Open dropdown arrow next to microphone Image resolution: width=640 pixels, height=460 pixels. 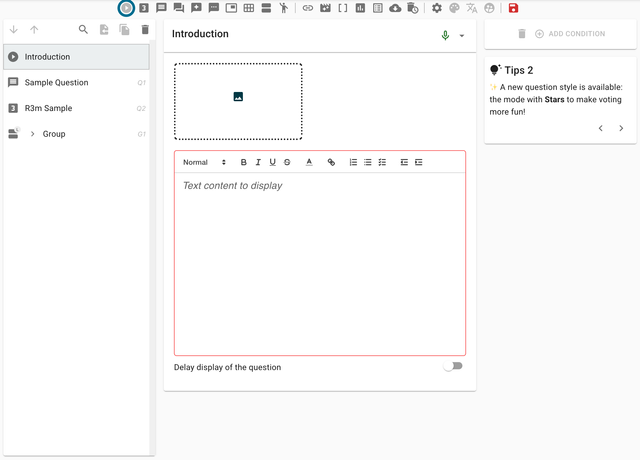click(x=462, y=36)
